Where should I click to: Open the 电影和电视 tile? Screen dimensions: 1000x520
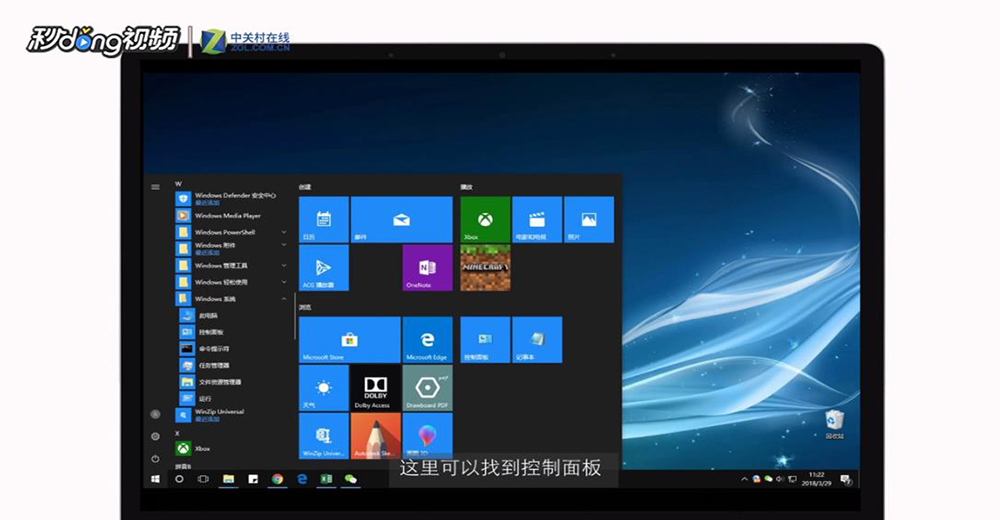[537, 219]
